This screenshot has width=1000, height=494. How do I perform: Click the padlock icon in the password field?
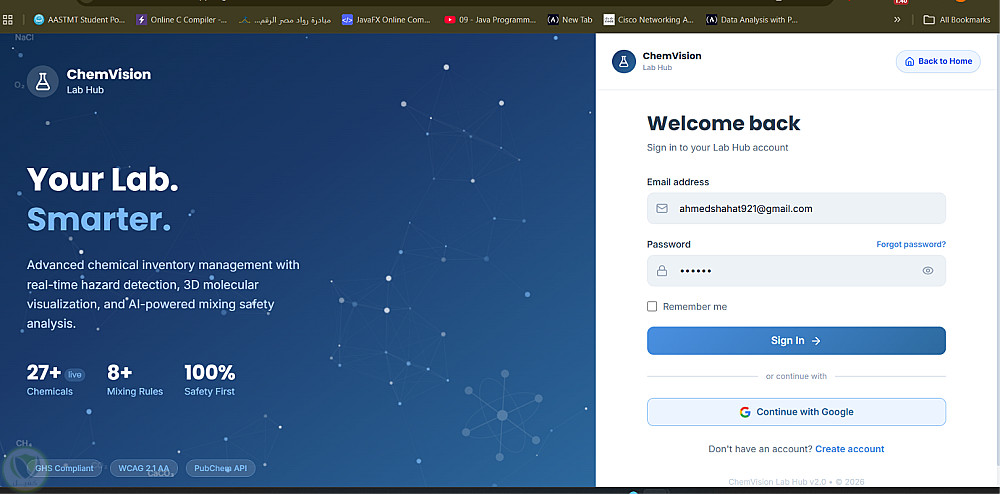pos(662,271)
